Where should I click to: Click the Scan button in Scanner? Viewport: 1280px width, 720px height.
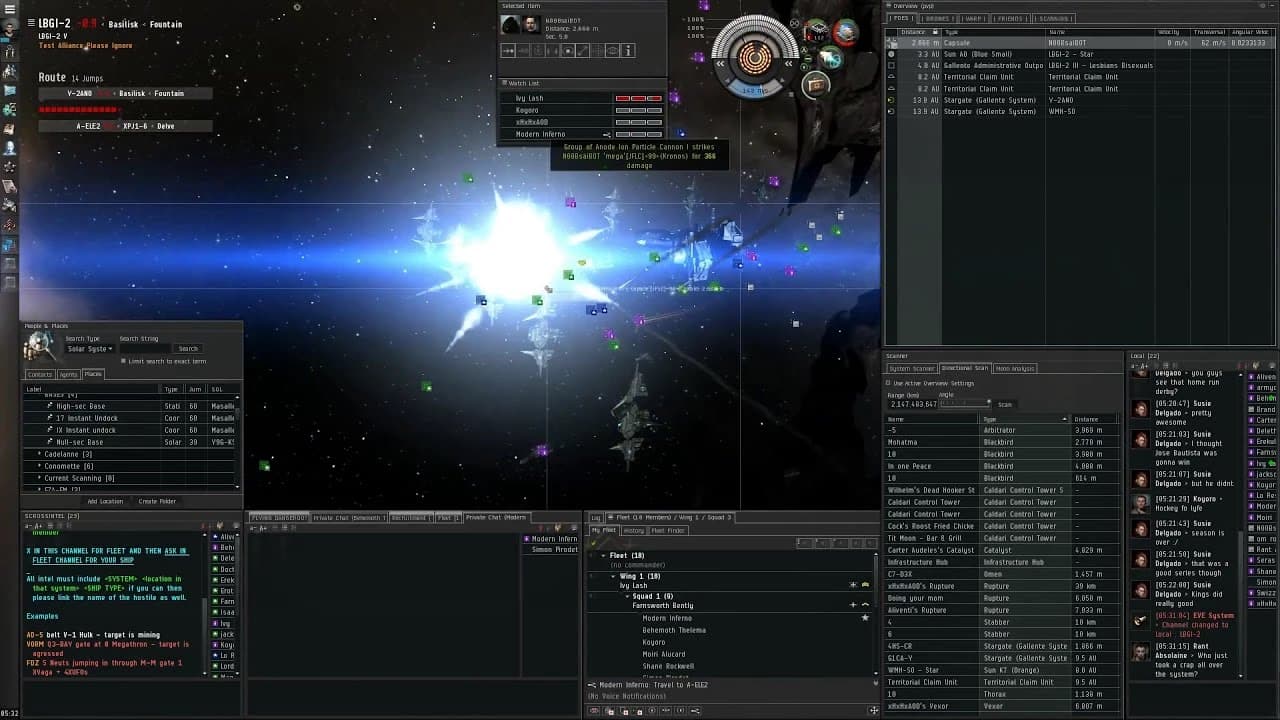point(1005,404)
